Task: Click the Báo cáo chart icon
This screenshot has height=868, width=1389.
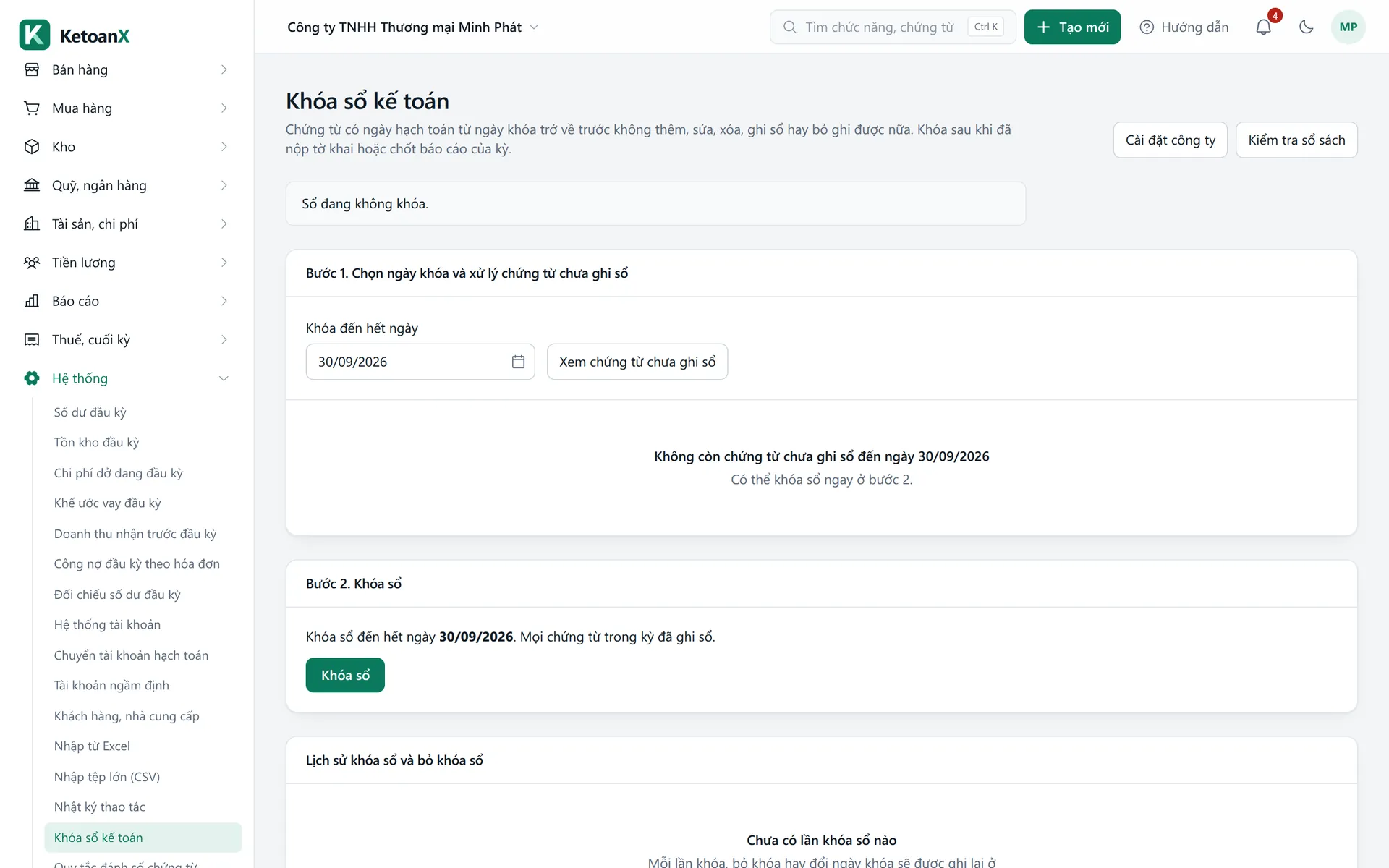Action: [32, 301]
